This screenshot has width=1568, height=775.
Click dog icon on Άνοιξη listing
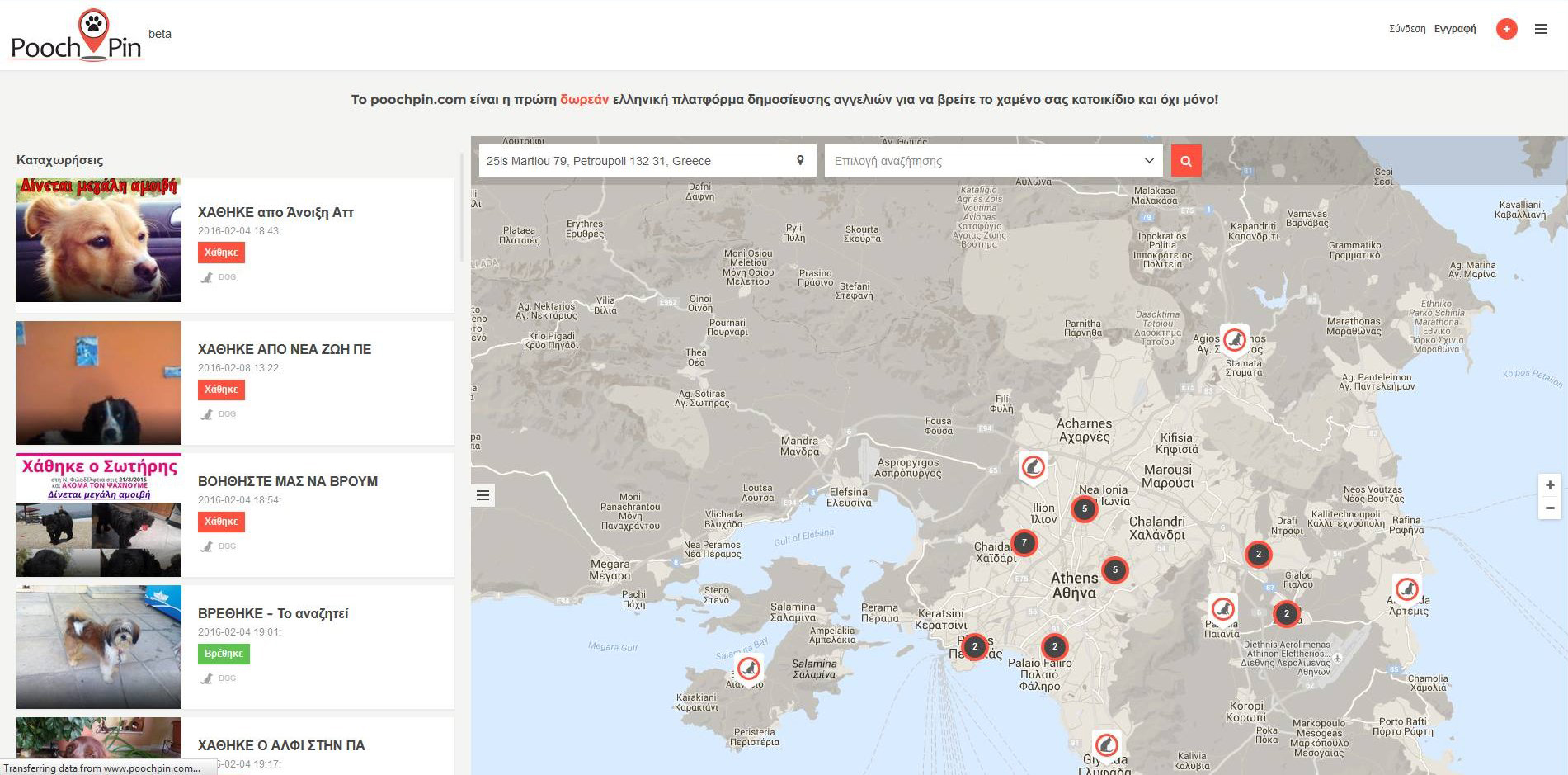207,277
